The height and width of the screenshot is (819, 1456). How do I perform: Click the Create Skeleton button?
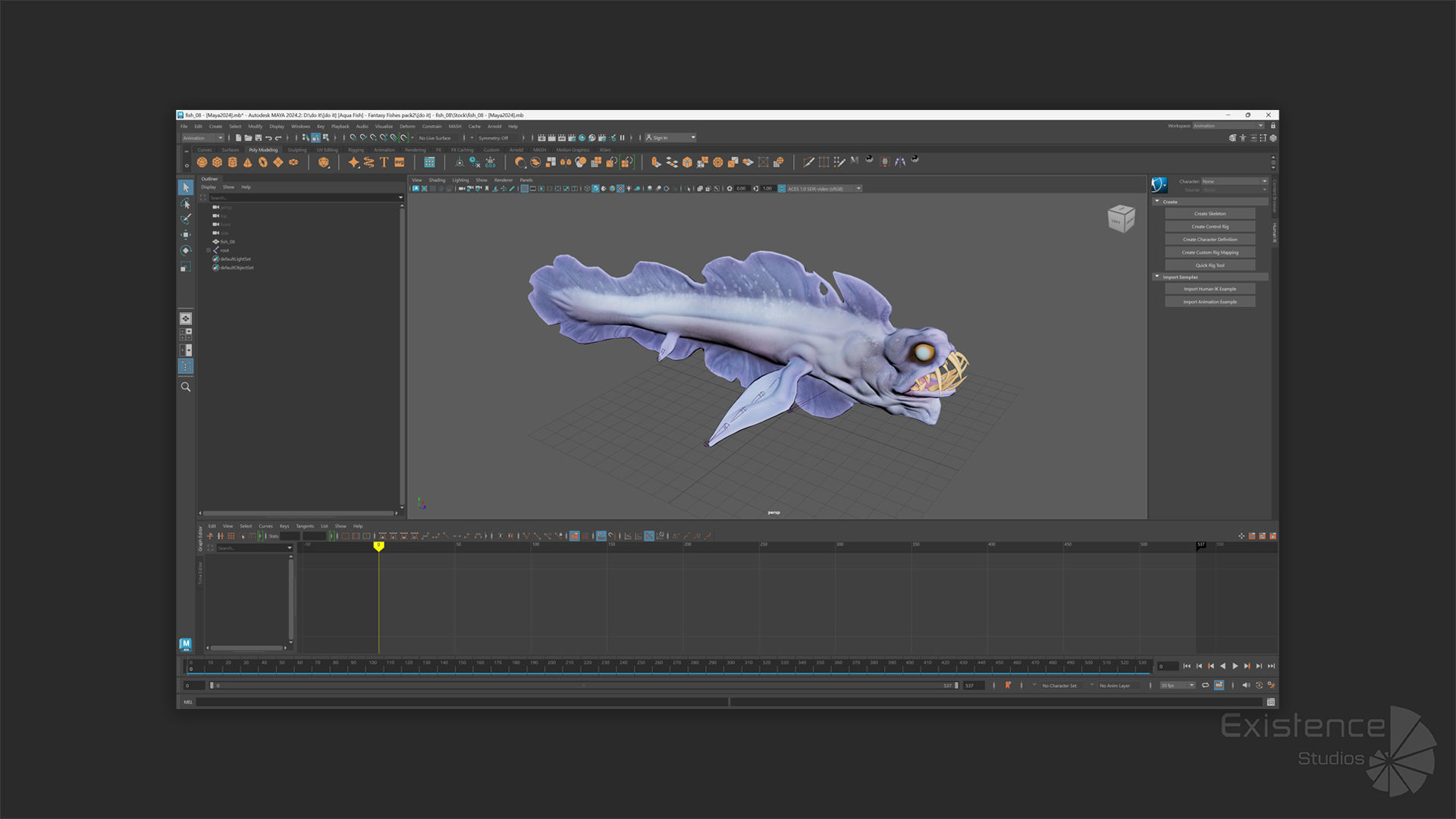click(1210, 214)
